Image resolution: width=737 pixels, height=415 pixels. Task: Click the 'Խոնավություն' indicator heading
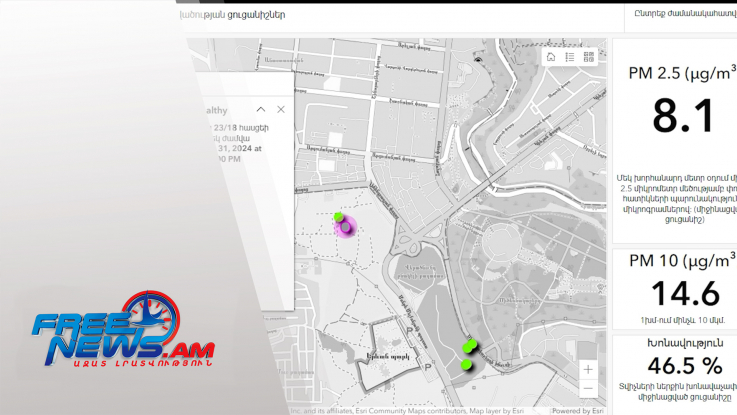(x=685, y=343)
